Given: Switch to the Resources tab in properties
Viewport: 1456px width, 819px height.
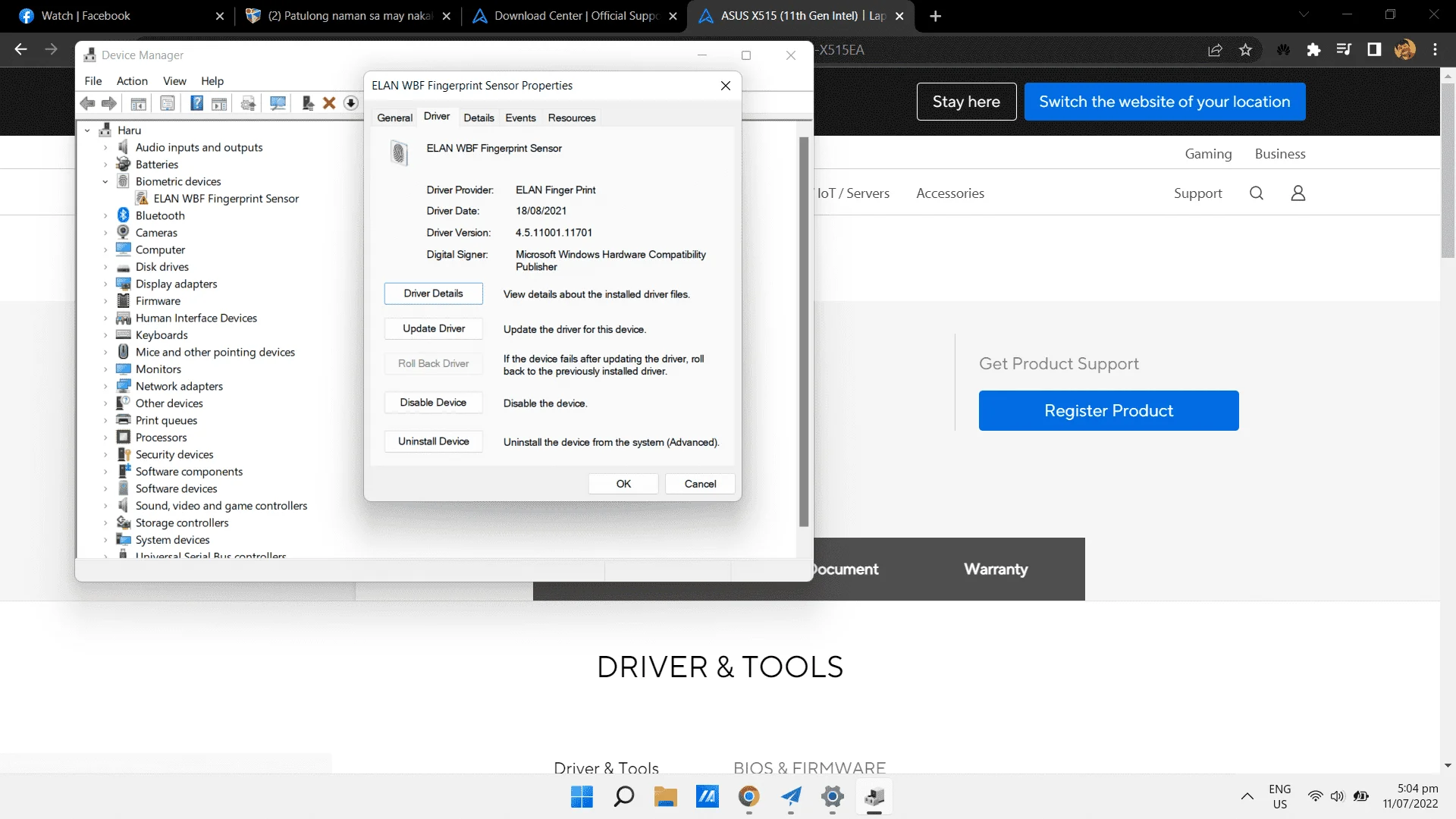Looking at the screenshot, I should click(x=572, y=118).
